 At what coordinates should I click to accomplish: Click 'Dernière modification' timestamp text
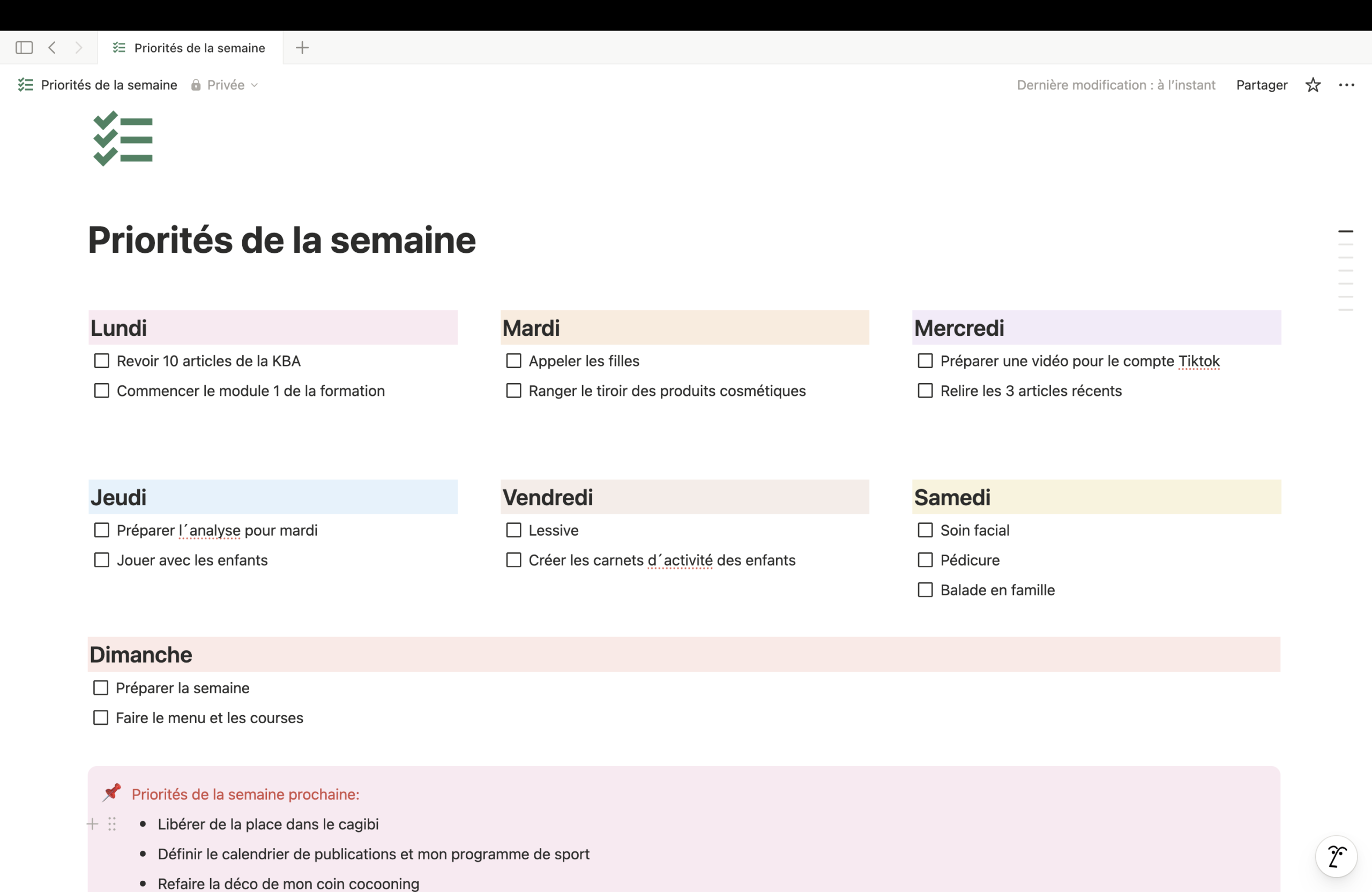[1115, 85]
